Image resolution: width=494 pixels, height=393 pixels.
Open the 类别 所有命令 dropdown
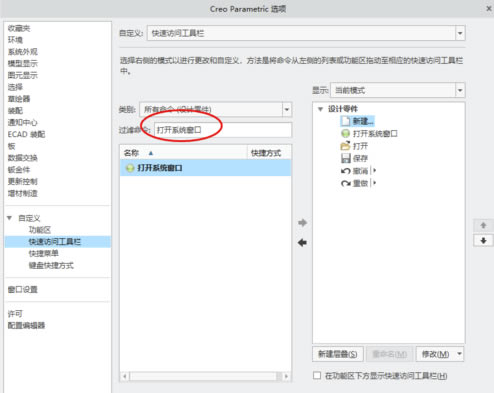pos(287,109)
